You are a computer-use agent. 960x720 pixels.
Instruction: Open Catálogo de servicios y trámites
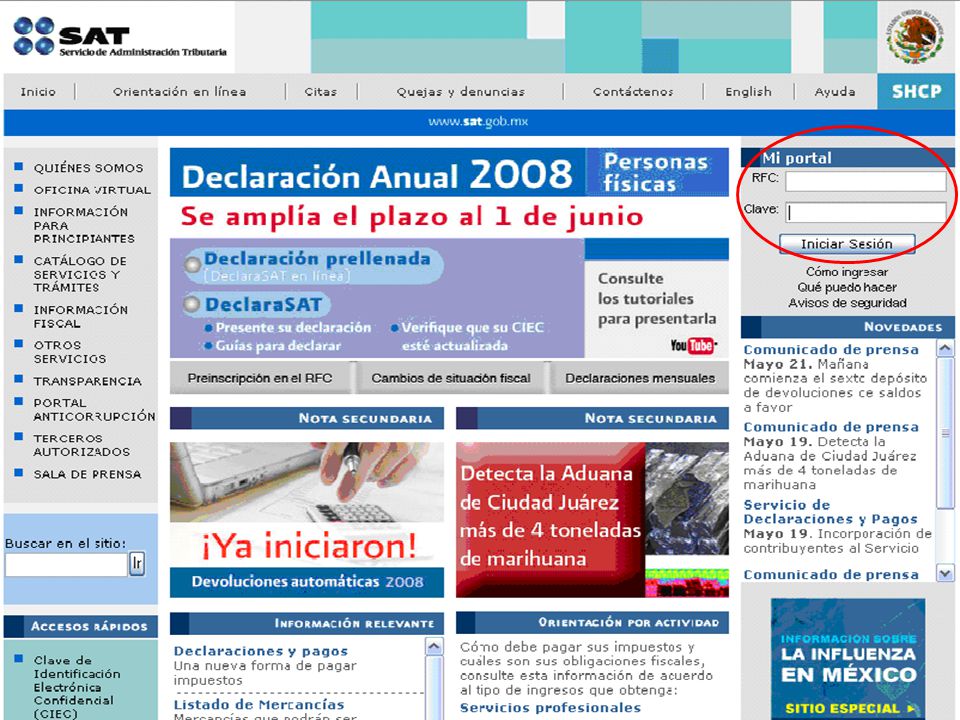[x=80, y=274]
